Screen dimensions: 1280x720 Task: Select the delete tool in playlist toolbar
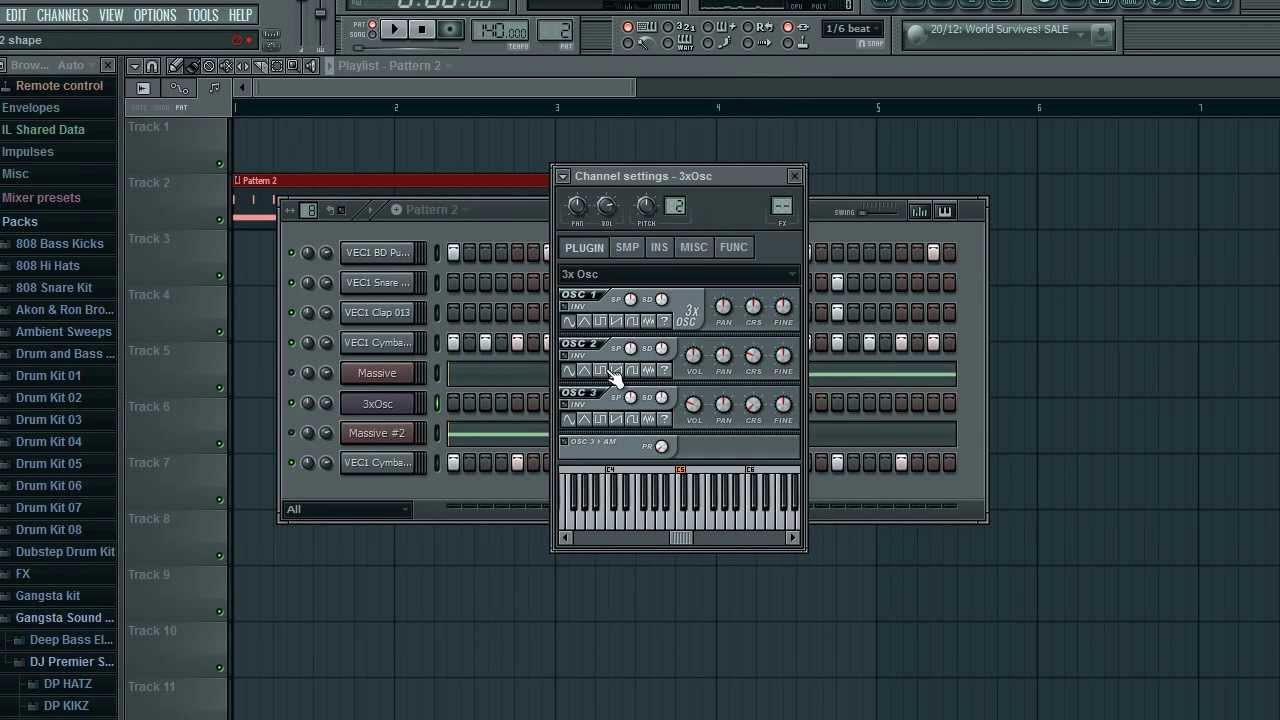coord(209,66)
